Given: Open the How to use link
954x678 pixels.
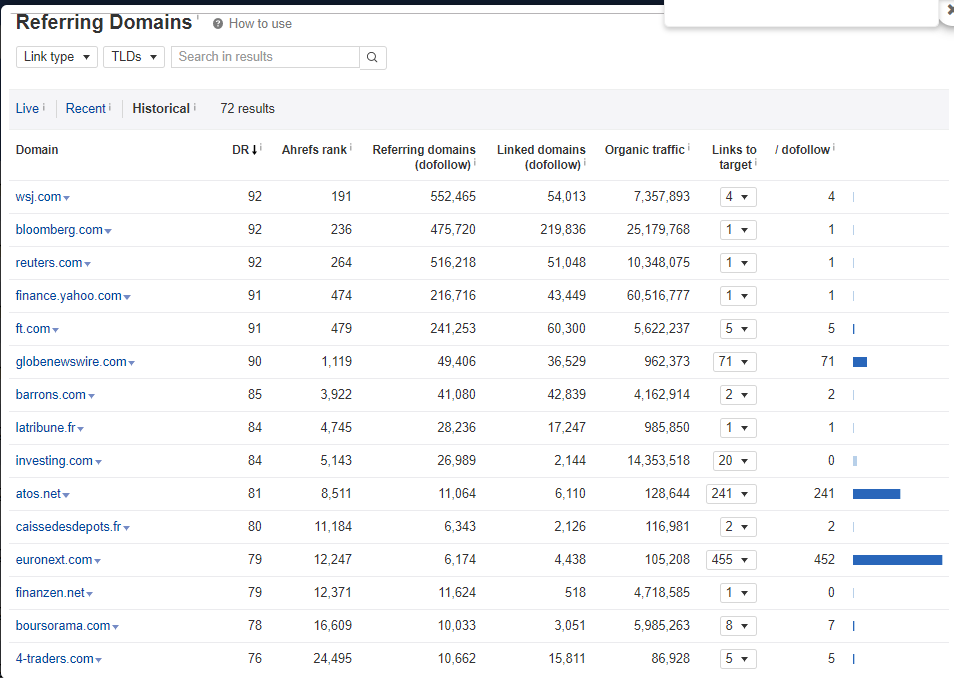Looking at the screenshot, I should coord(260,24).
